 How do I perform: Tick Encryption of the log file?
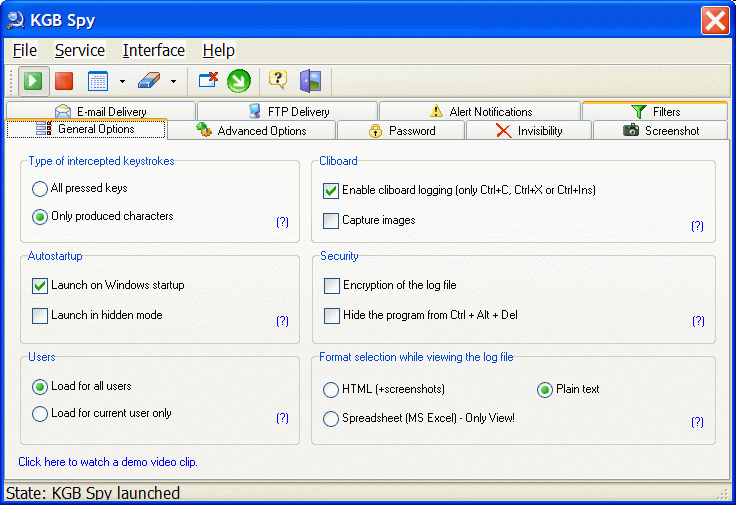coord(332,286)
